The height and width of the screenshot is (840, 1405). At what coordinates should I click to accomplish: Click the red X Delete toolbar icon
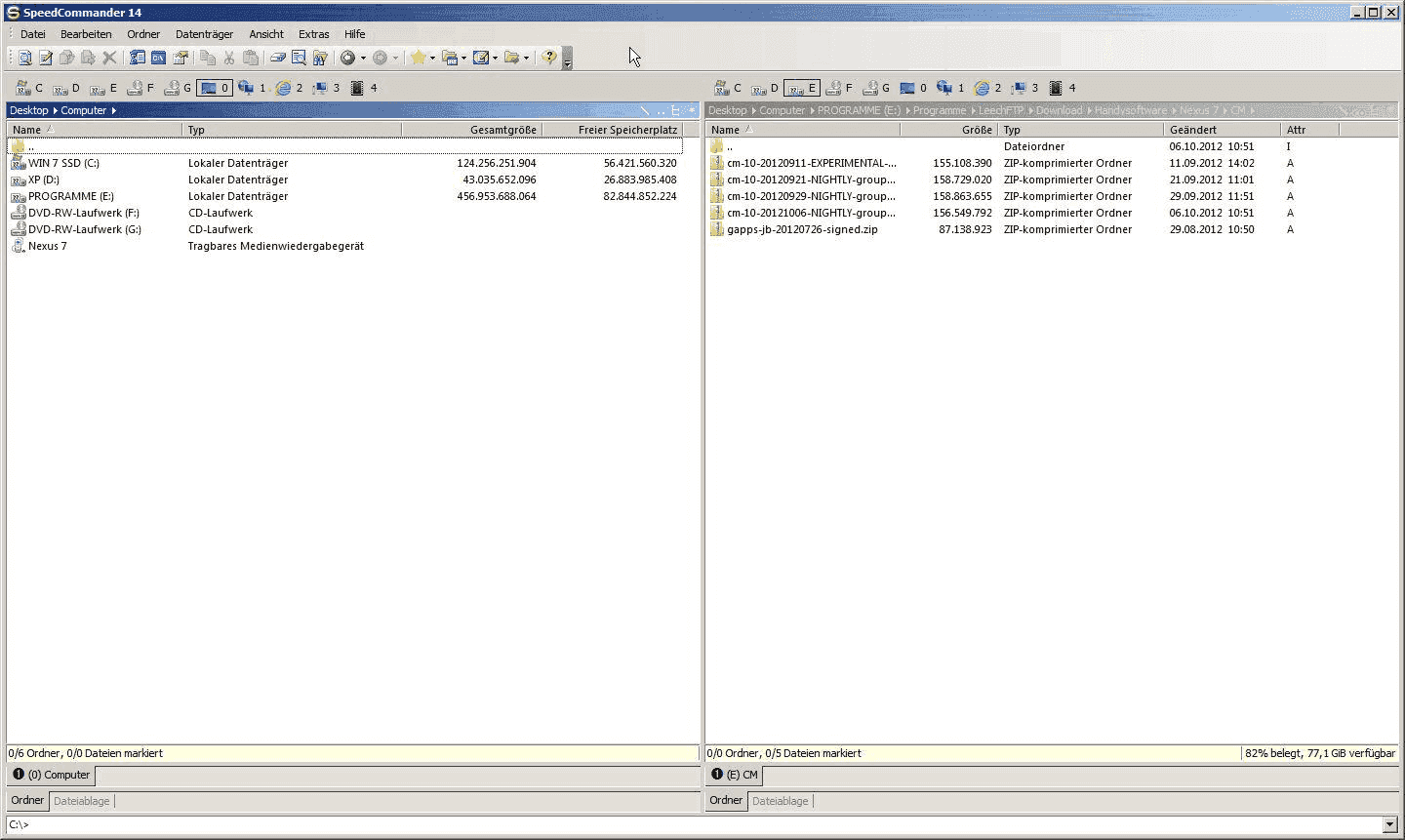pos(109,58)
